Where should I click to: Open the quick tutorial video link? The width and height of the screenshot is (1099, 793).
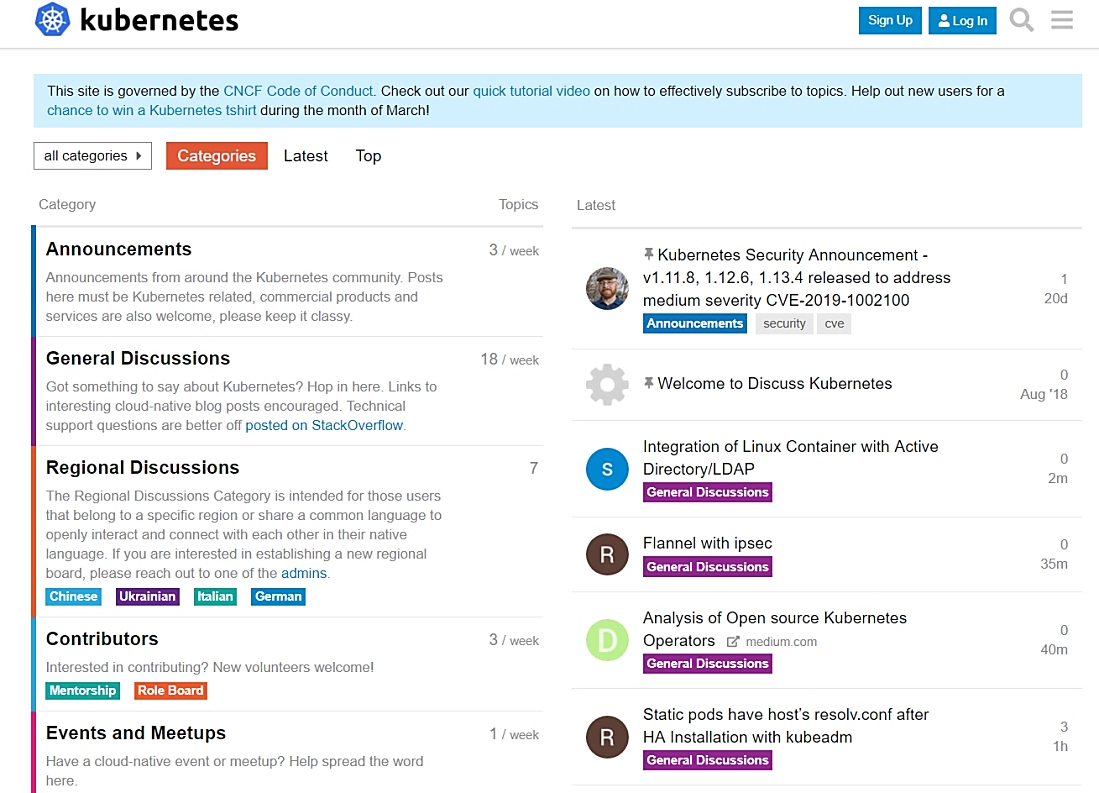(x=531, y=91)
